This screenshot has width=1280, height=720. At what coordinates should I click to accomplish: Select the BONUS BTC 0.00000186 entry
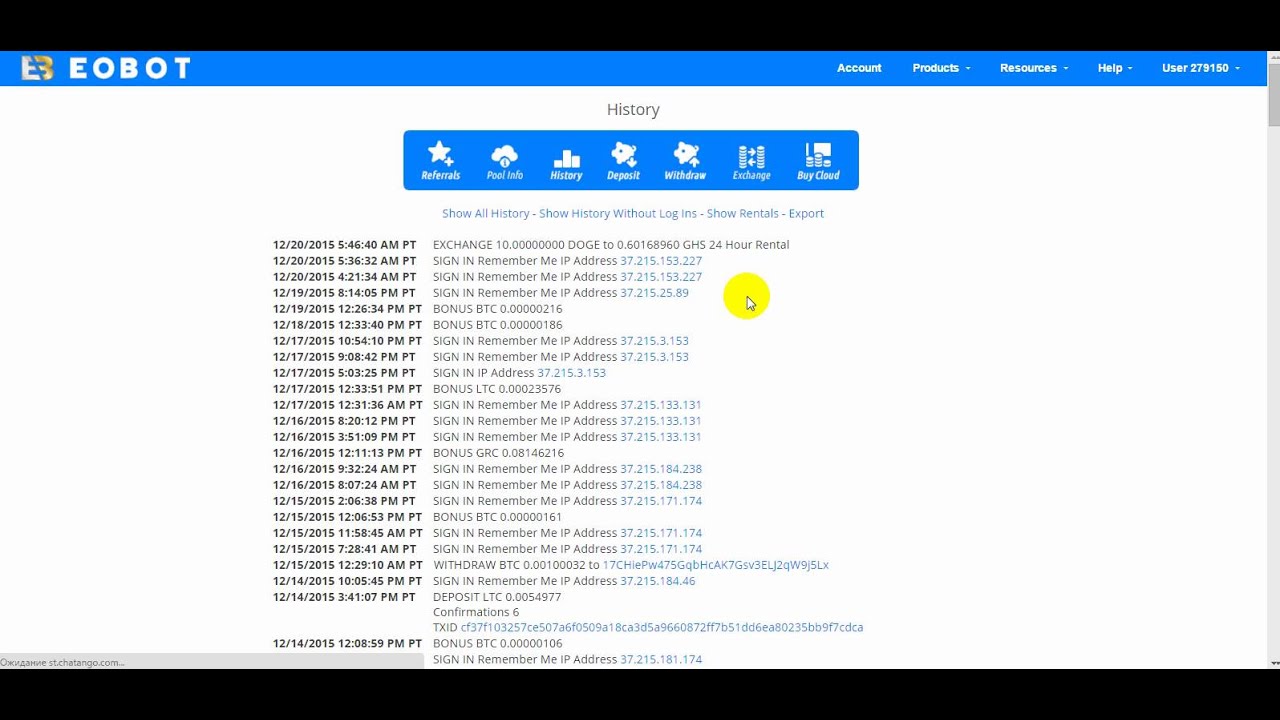pos(497,325)
